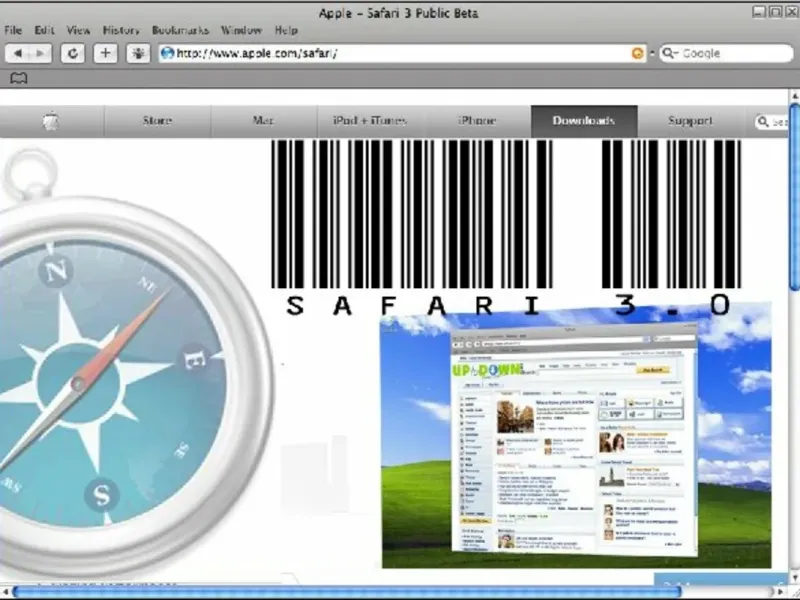Open the File menu
The height and width of the screenshot is (600, 800).
[13, 30]
